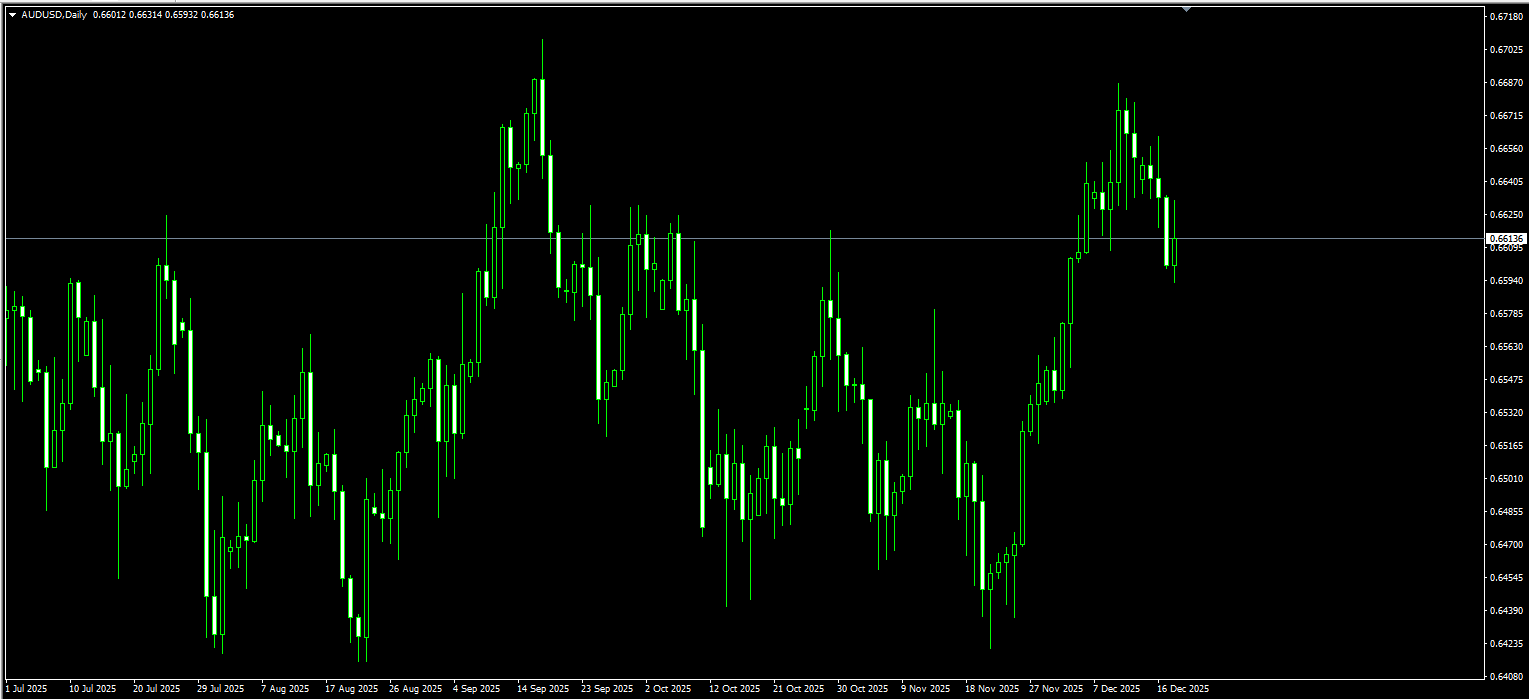The height and width of the screenshot is (699, 1529).
Task: Click the 0.66870 price scale label
Action: [1506, 83]
